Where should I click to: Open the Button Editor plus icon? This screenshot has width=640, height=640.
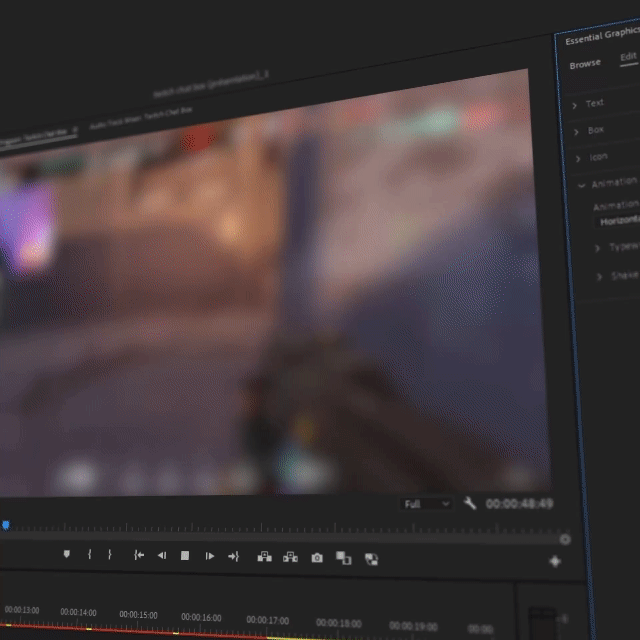coord(555,562)
